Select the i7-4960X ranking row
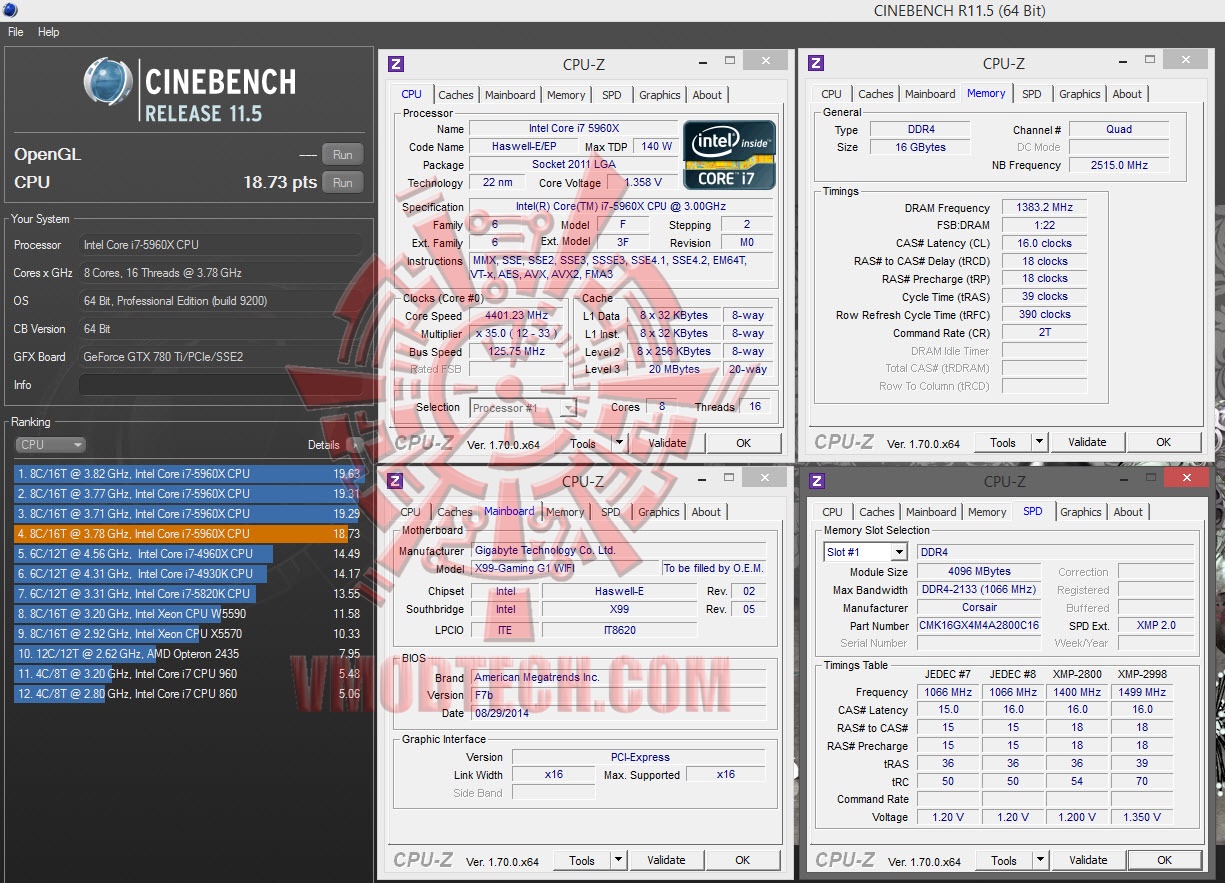1225x883 pixels. click(188, 554)
